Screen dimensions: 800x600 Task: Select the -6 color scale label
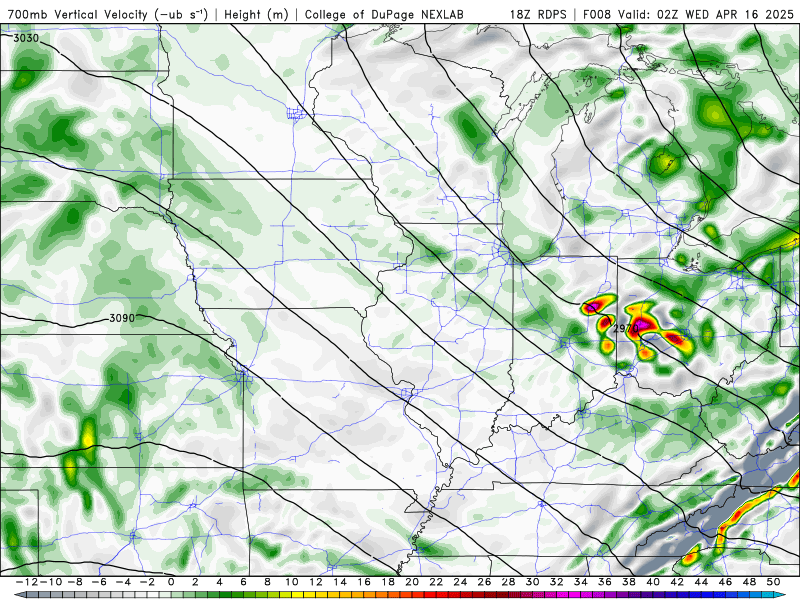(99, 582)
